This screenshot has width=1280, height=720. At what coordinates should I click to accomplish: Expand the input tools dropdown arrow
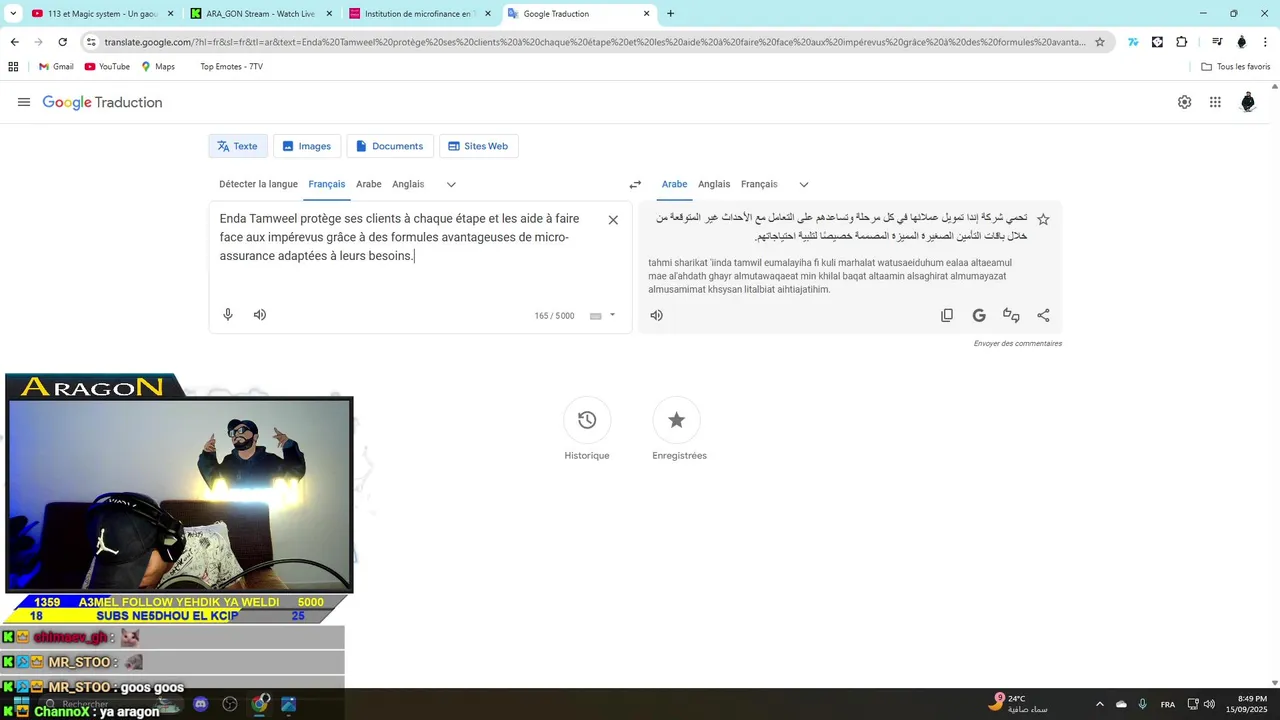(612, 315)
